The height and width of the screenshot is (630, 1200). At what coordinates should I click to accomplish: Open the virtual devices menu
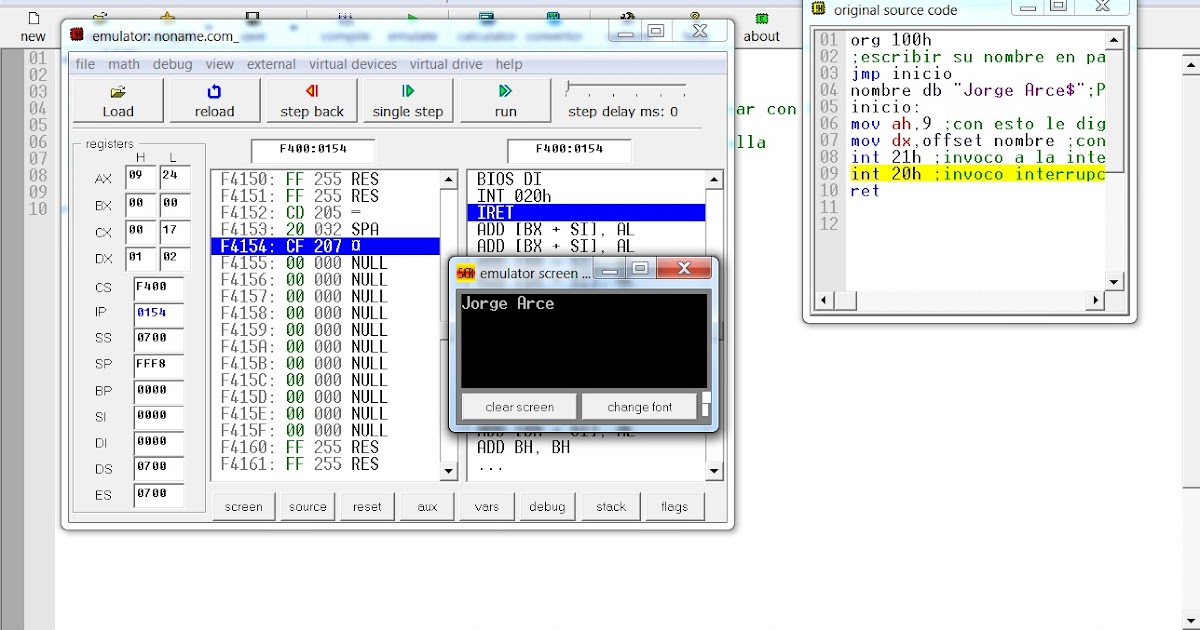(353, 64)
